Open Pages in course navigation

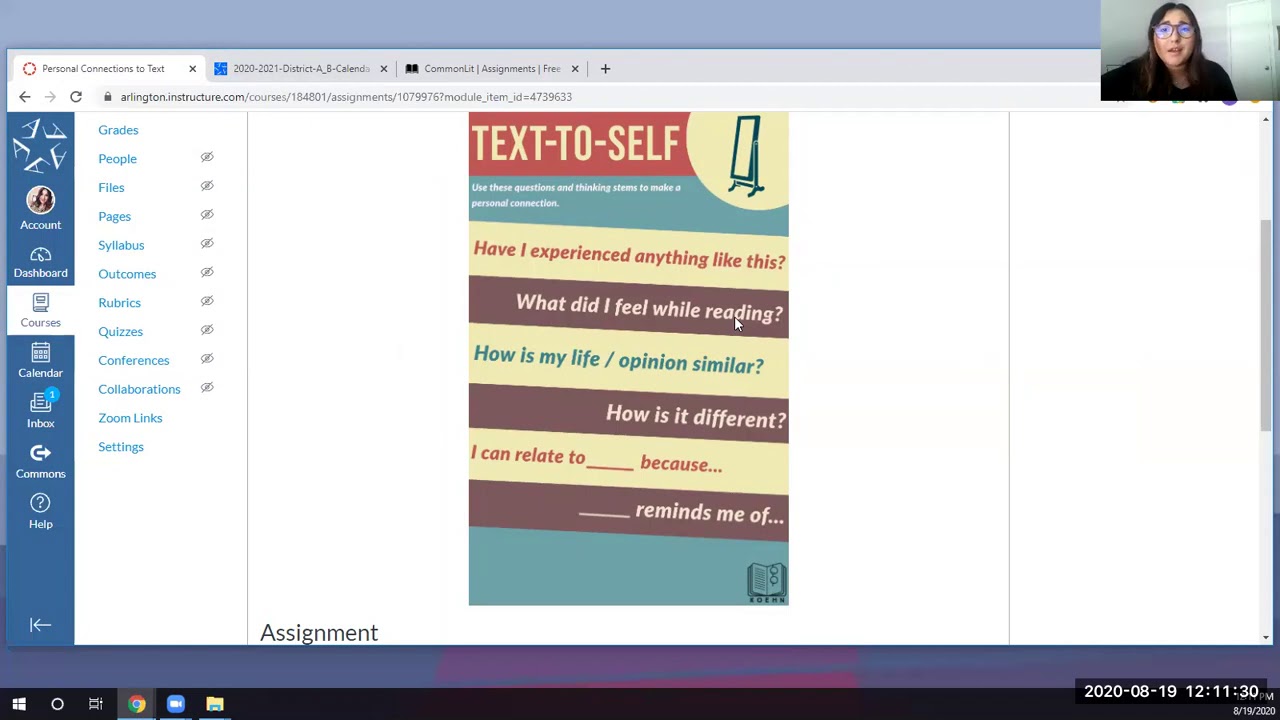(x=114, y=216)
